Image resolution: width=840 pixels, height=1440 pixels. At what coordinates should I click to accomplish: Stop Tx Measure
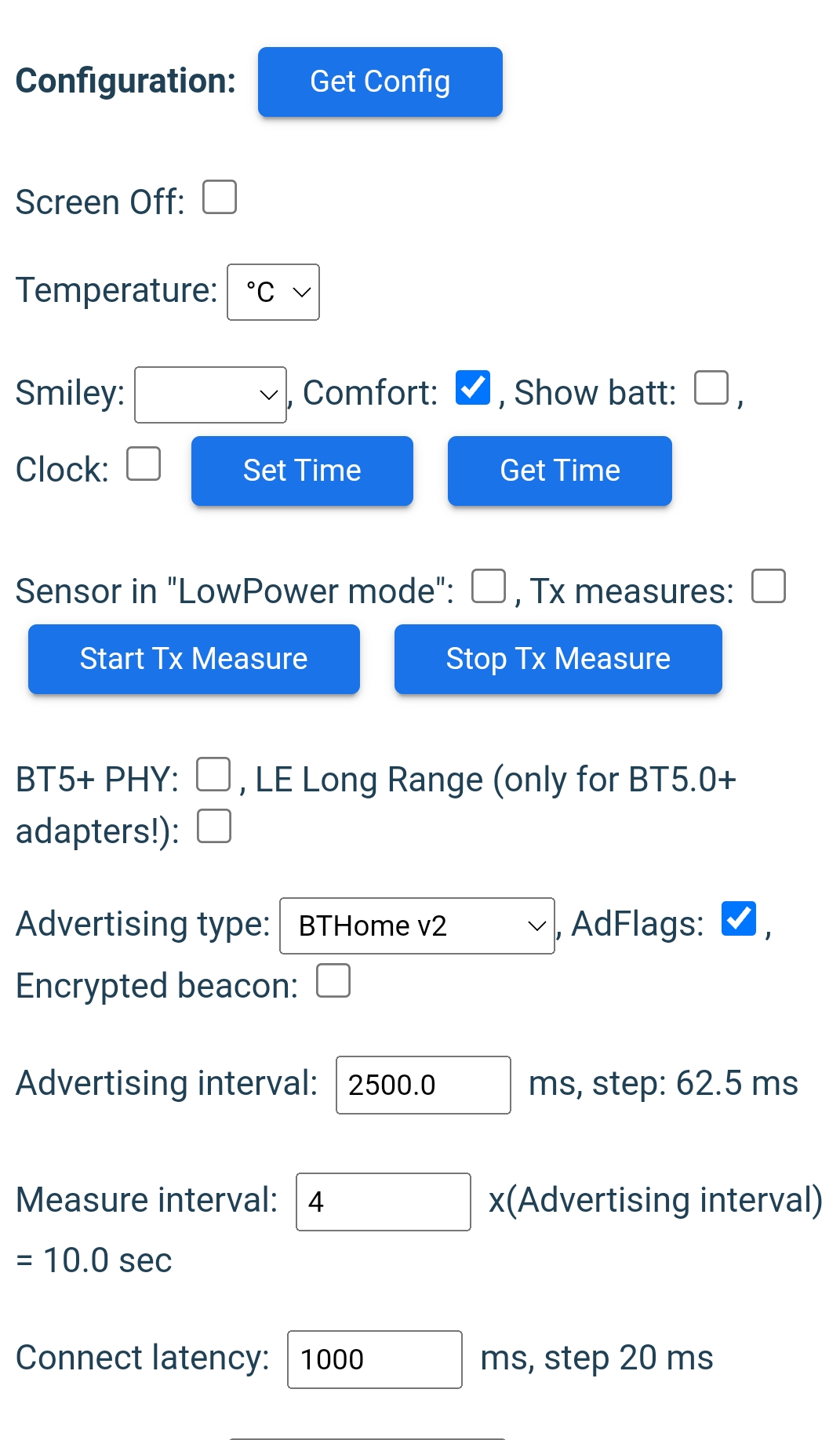(x=558, y=659)
